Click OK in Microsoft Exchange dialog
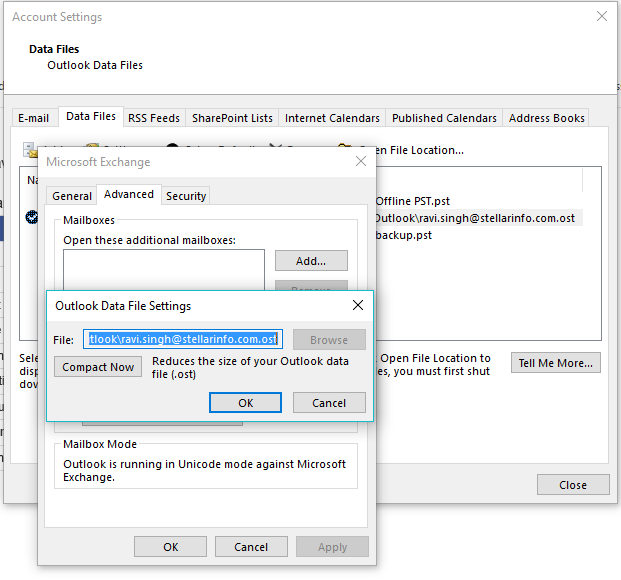This screenshot has height=580, width=621. [170, 547]
